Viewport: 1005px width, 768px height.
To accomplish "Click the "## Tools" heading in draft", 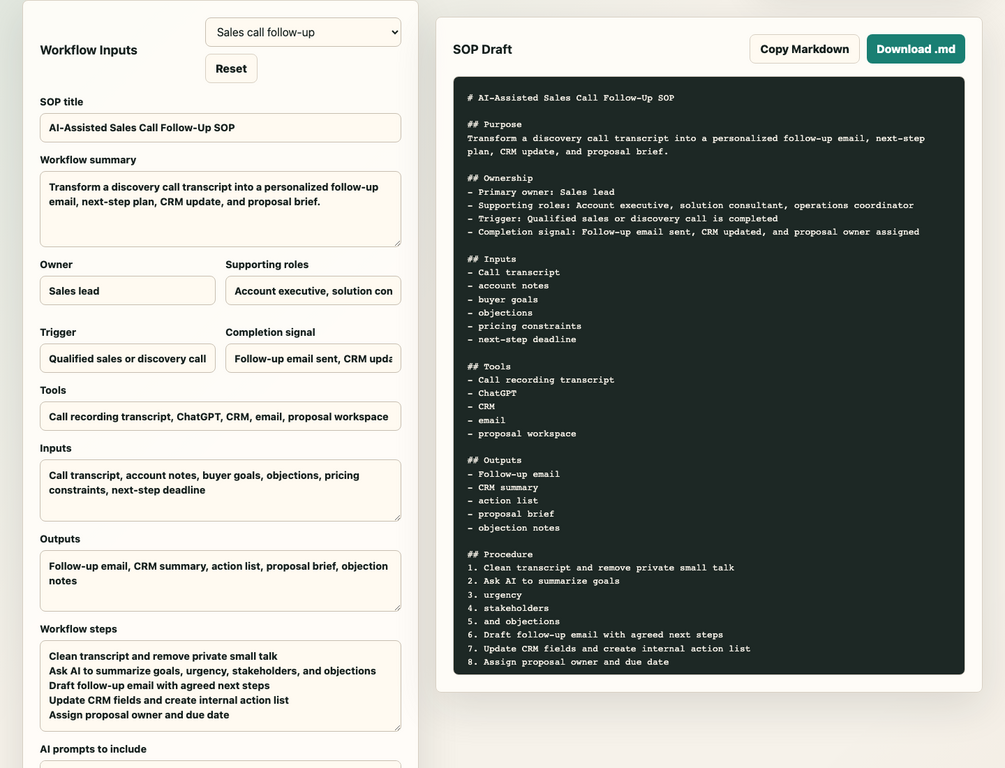I will (x=489, y=367).
